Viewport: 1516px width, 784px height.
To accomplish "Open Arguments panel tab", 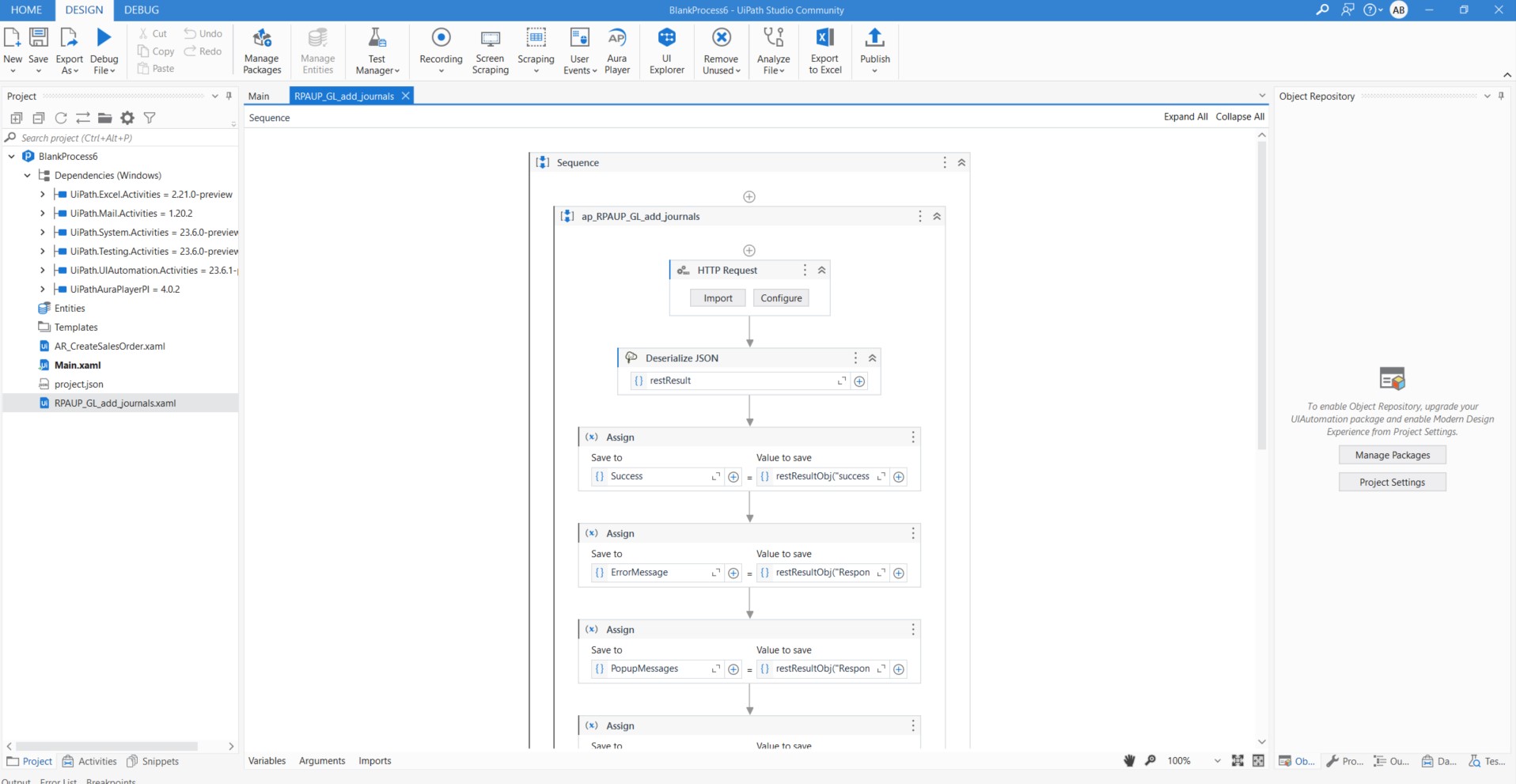I will tap(322, 761).
